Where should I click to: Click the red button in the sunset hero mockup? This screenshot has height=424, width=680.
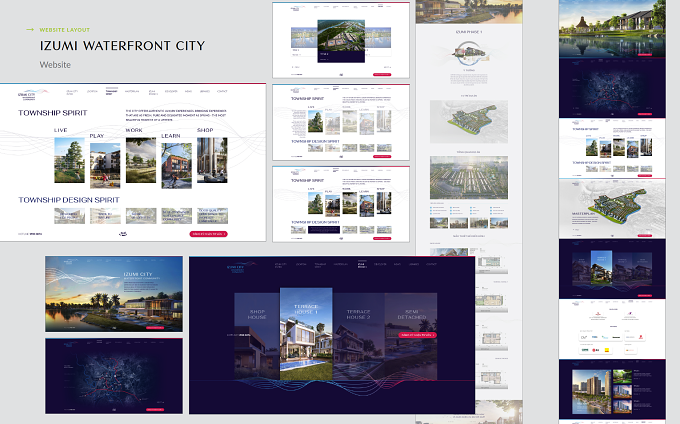pyautogui.click(x=155, y=328)
